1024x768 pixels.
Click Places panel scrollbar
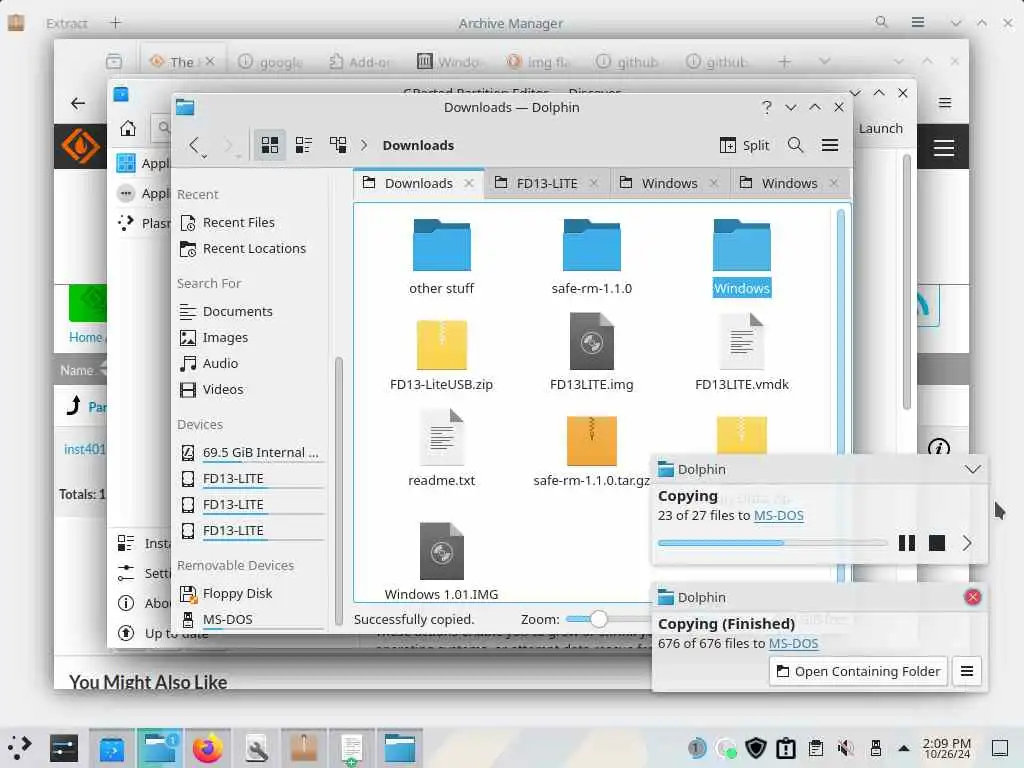click(x=338, y=490)
